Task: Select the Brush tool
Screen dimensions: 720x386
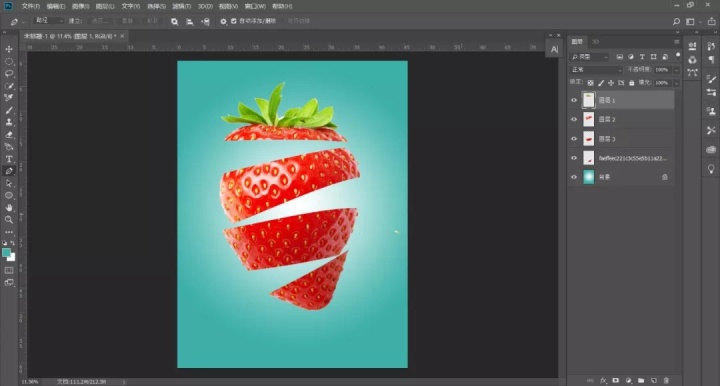Action: pyautogui.click(x=9, y=110)
